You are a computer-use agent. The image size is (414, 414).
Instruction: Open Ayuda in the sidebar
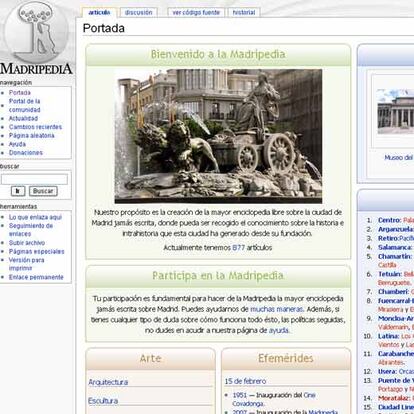tap(17, 144)
